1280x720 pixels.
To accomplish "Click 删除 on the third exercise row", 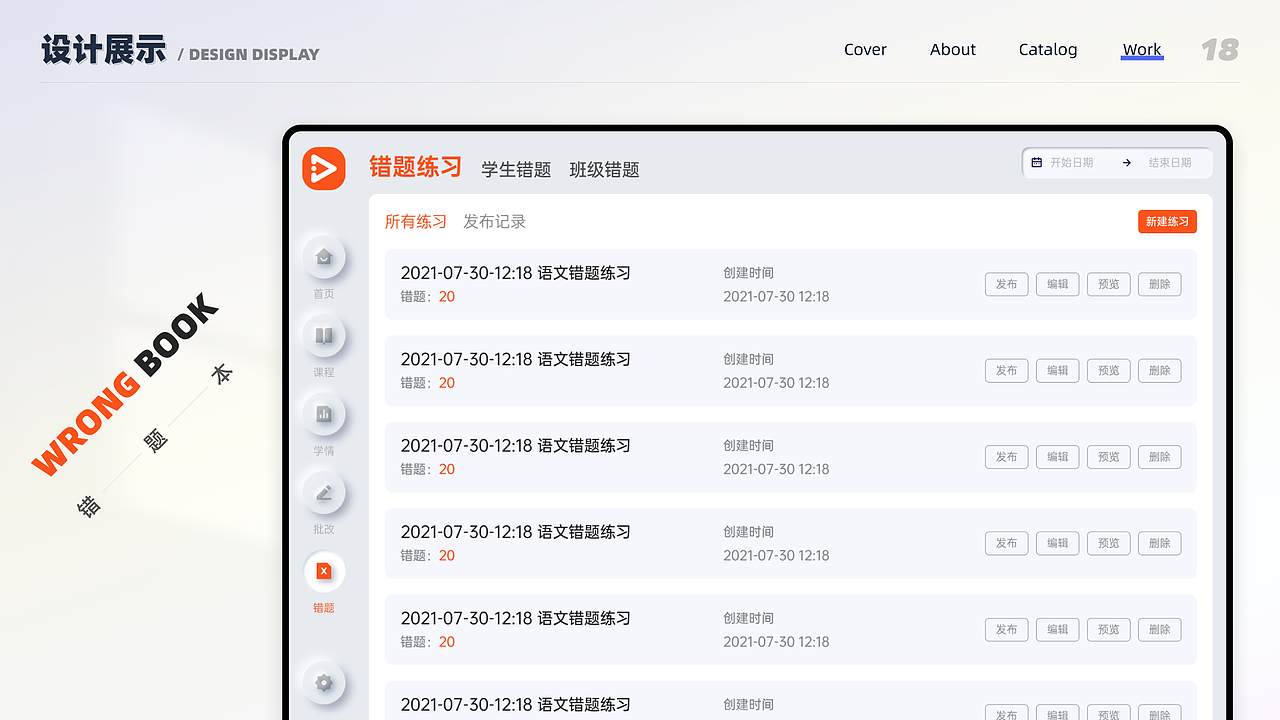I will (x=1160, y=457).
